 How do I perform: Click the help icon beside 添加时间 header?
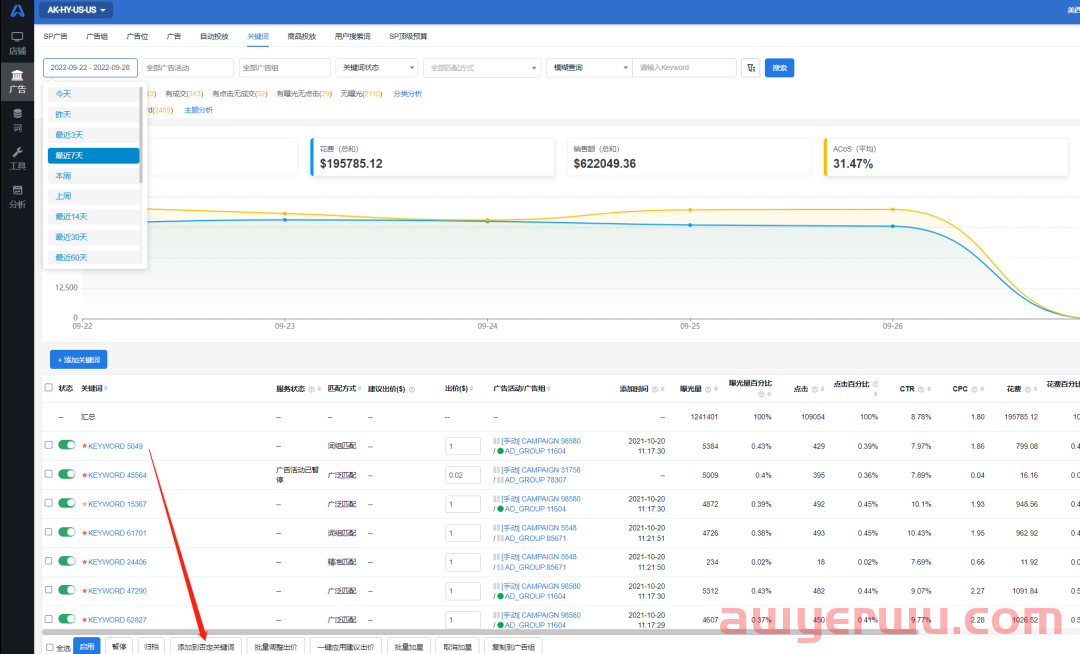point(654,390)
